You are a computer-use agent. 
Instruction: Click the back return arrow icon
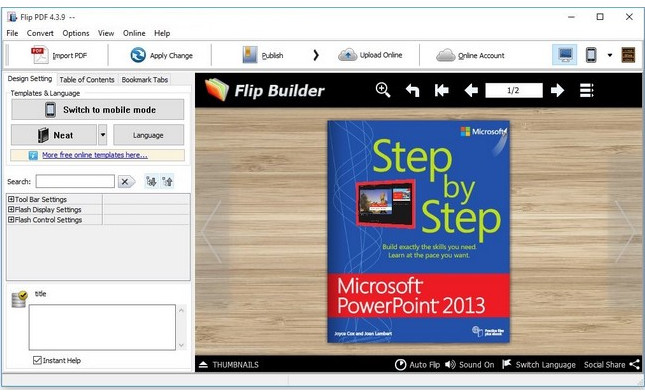412,90
